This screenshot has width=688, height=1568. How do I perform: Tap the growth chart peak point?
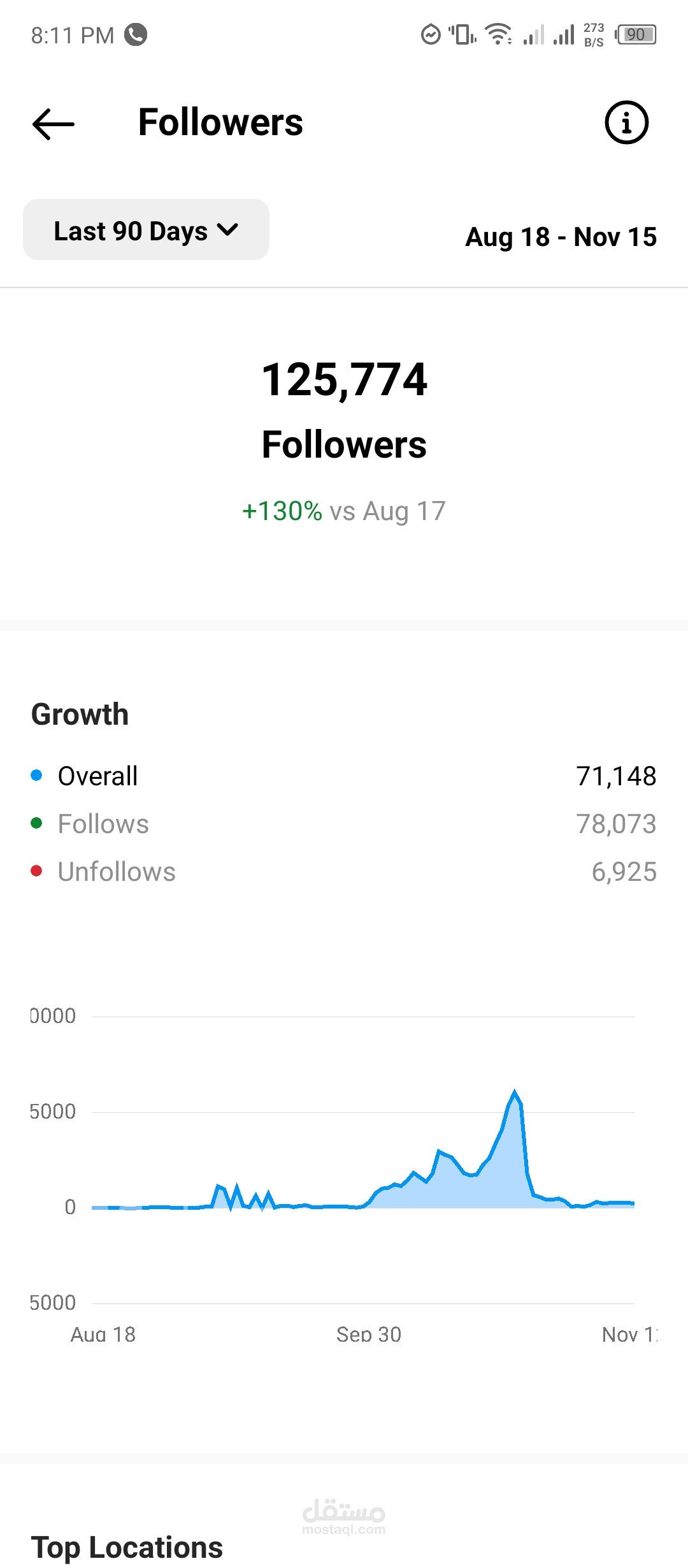tap(515, 1093)
